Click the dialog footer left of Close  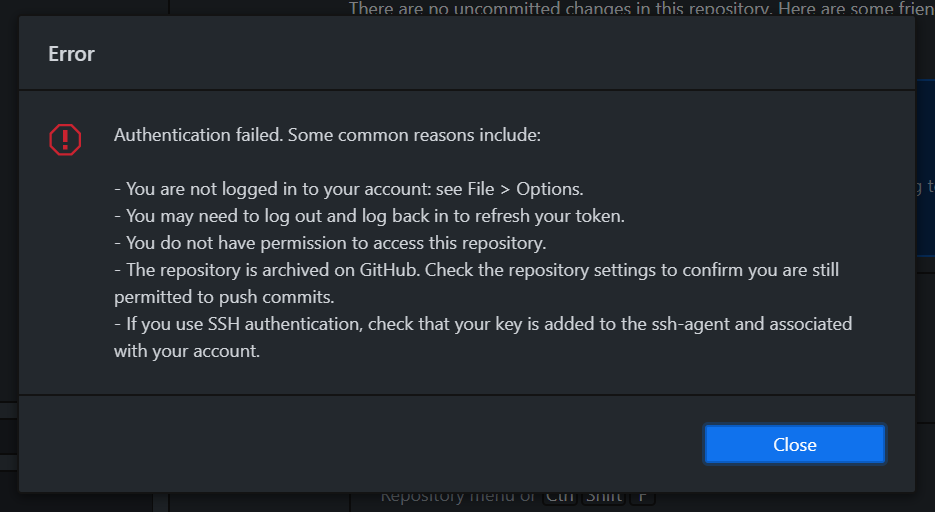point(358,444)
